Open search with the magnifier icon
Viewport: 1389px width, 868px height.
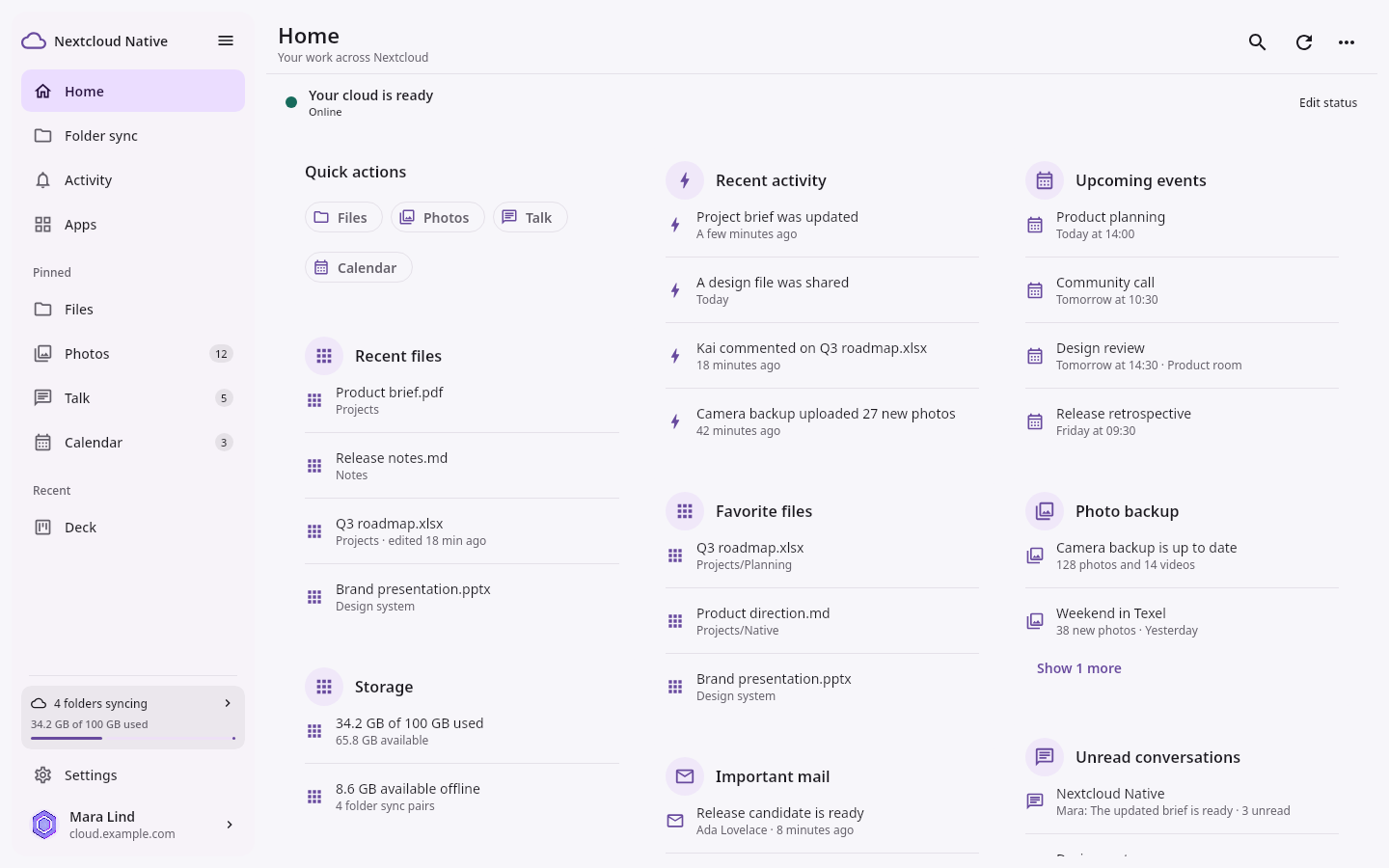click(1257, 41)
